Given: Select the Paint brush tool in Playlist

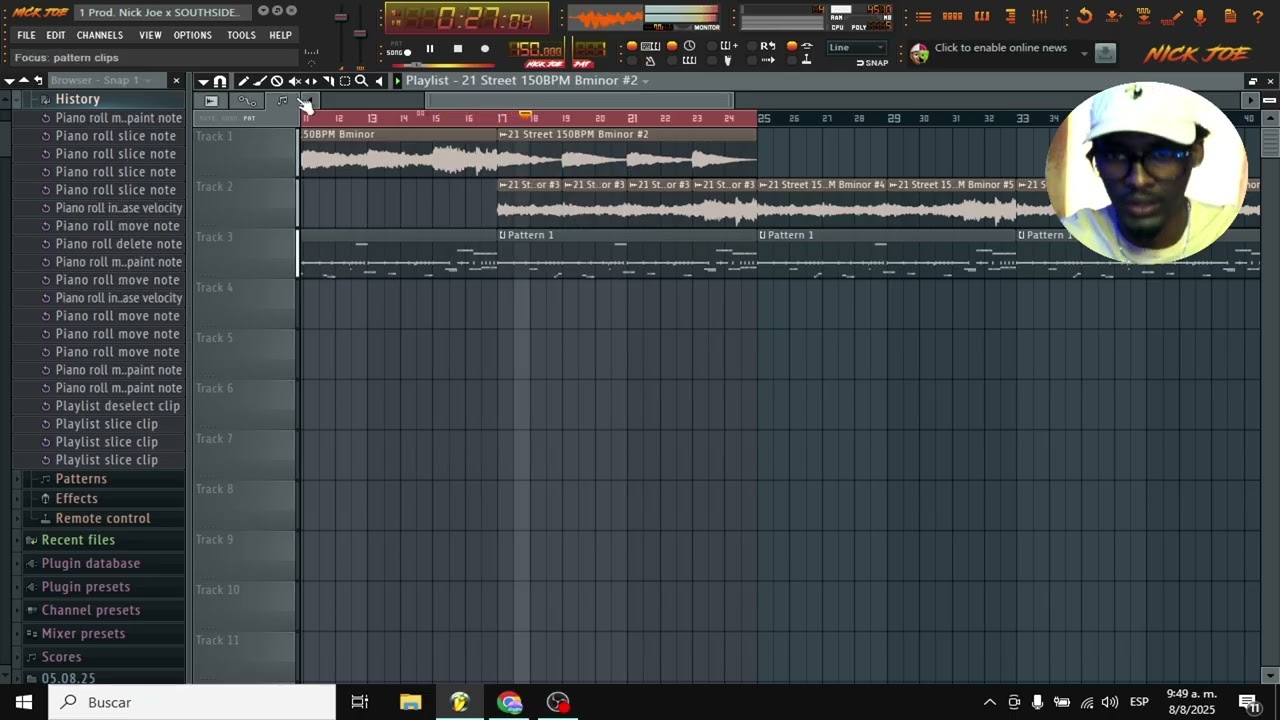Looking at the screenshot, I should pyautogui.click(x=260, y=81).
